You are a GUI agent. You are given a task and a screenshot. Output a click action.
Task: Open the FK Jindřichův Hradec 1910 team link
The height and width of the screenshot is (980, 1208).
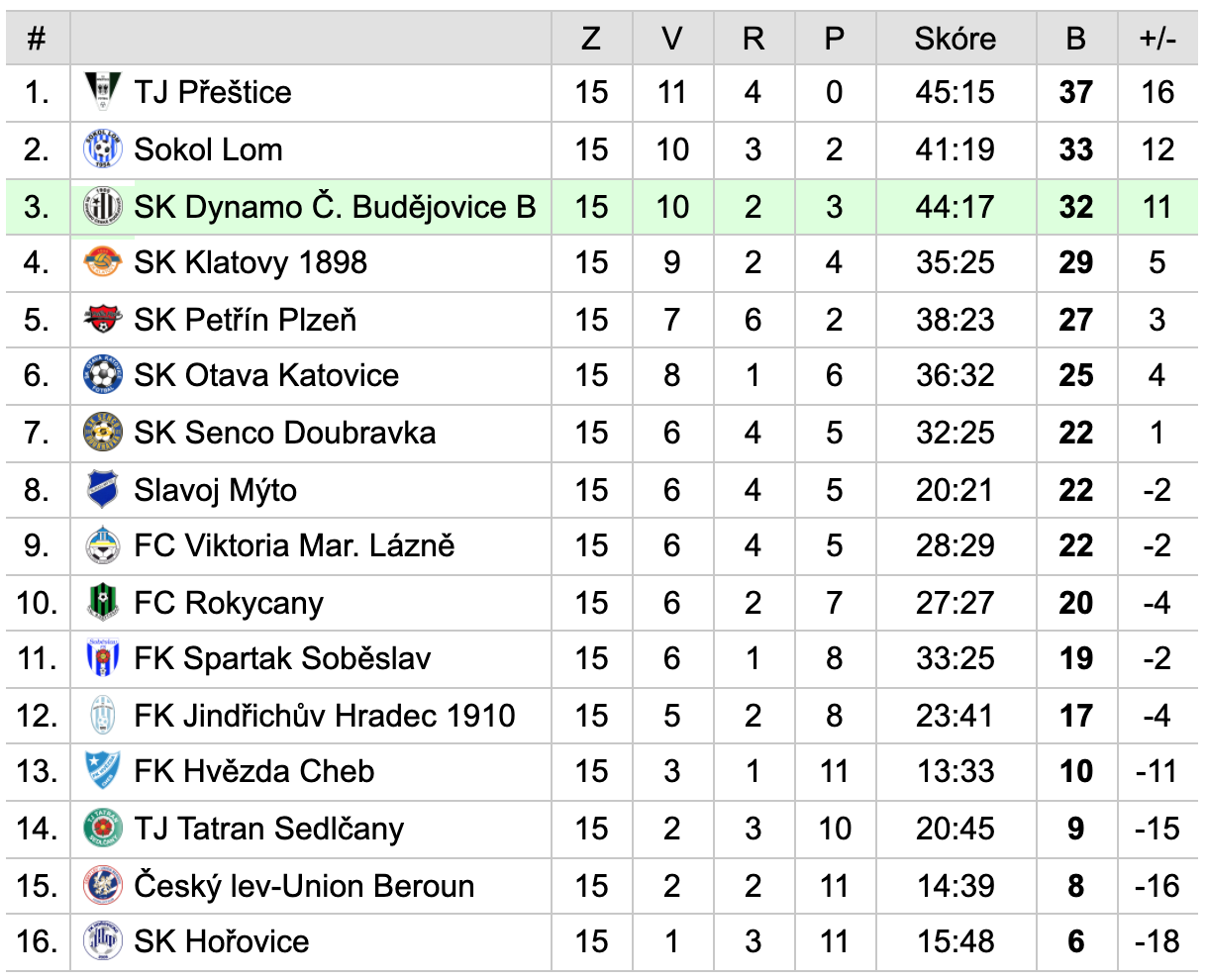[x=325, y=716]
